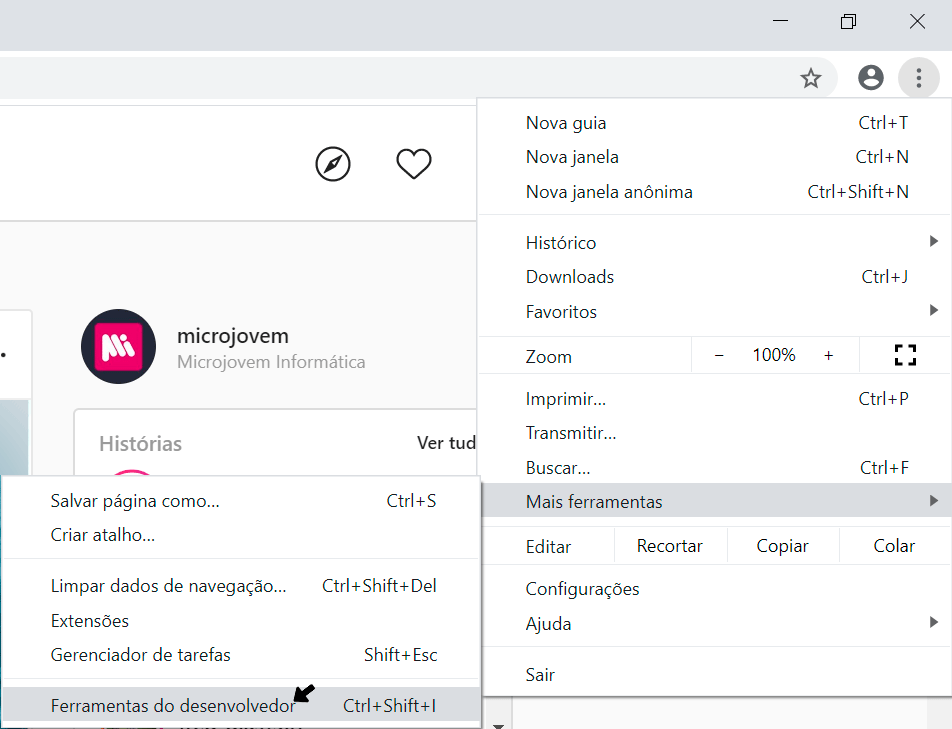Screen dimensions: 952x729
Task: Click the Microjovem Informática name text
Action: [x=271, y=362]
